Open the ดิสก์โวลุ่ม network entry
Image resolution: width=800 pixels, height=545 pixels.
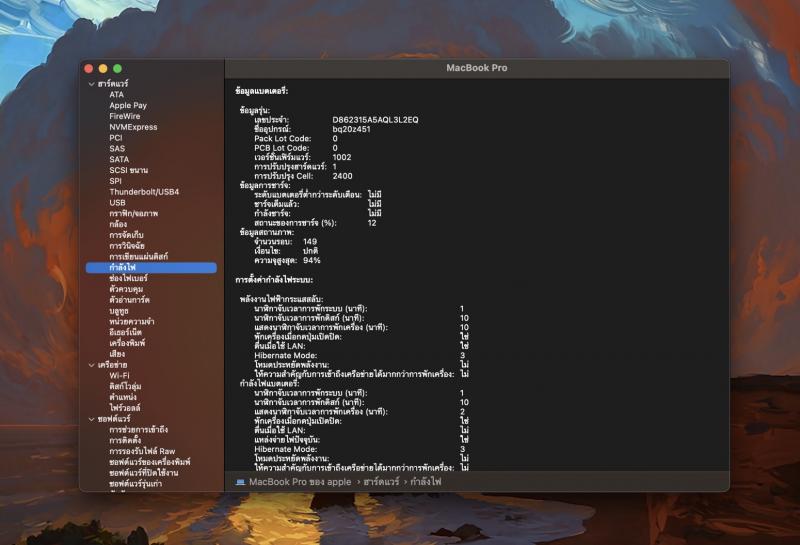(x=125, y=386)
